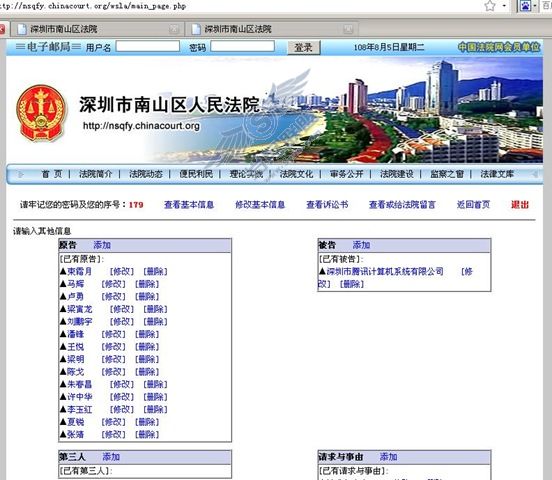Viewport: 552px width, 480px height.
Task: Focus the 密码 input field
Action: pos(243,46)
